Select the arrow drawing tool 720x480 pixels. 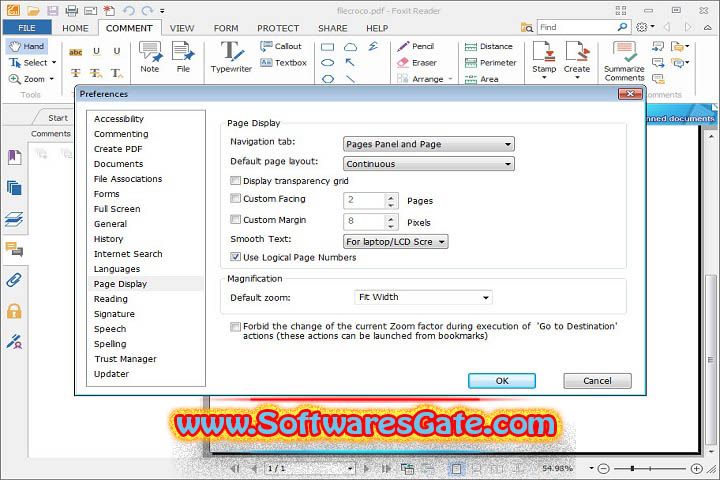[x=350, y=62]
